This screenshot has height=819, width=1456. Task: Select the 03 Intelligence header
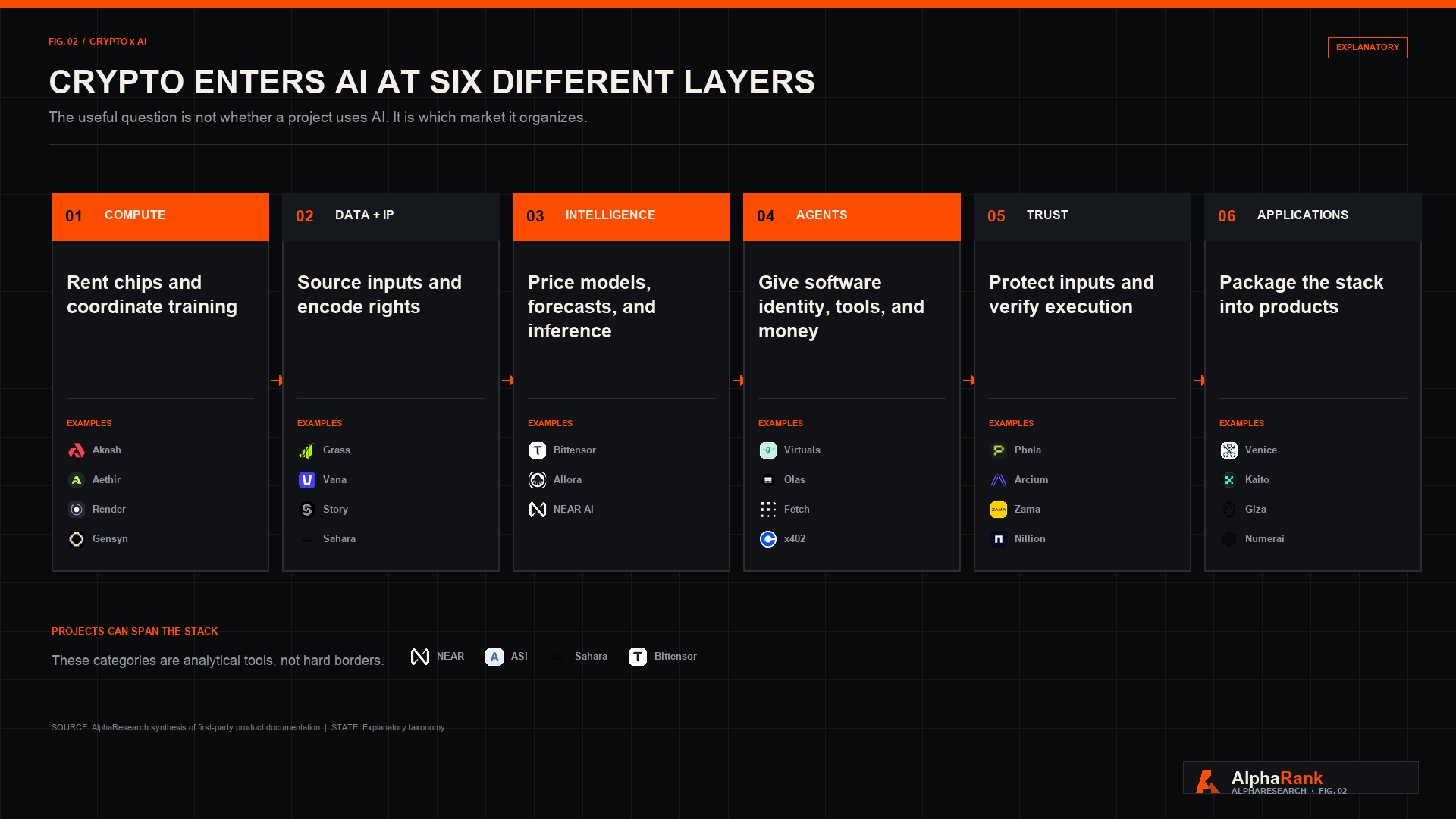(621, 217)
